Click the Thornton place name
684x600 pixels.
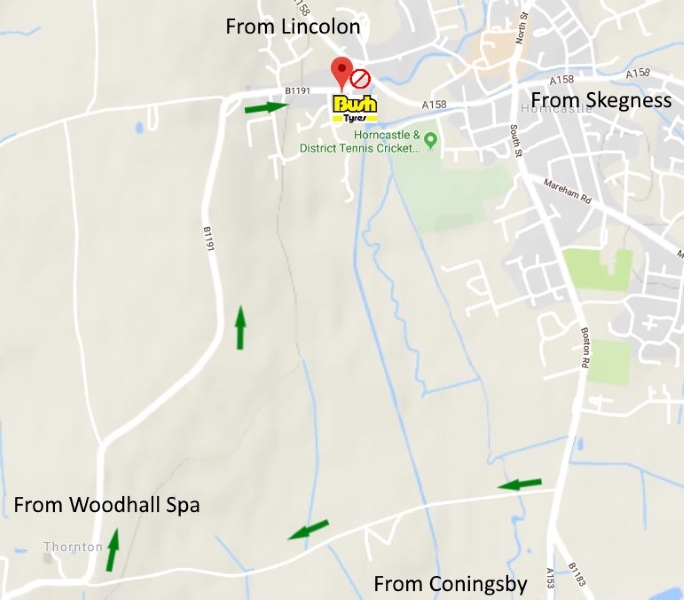73,546
